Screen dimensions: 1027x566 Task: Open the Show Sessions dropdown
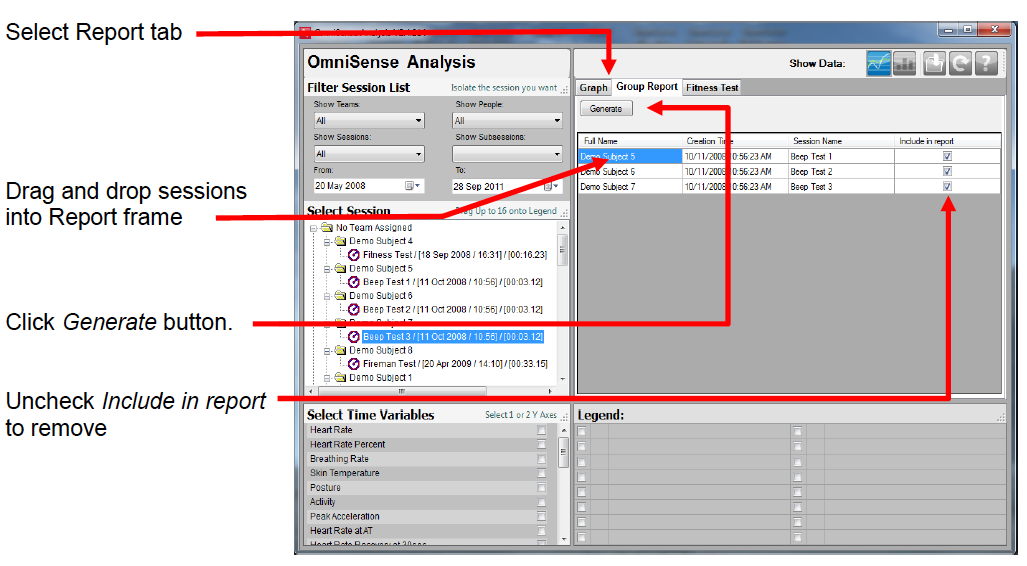[369, 154]
